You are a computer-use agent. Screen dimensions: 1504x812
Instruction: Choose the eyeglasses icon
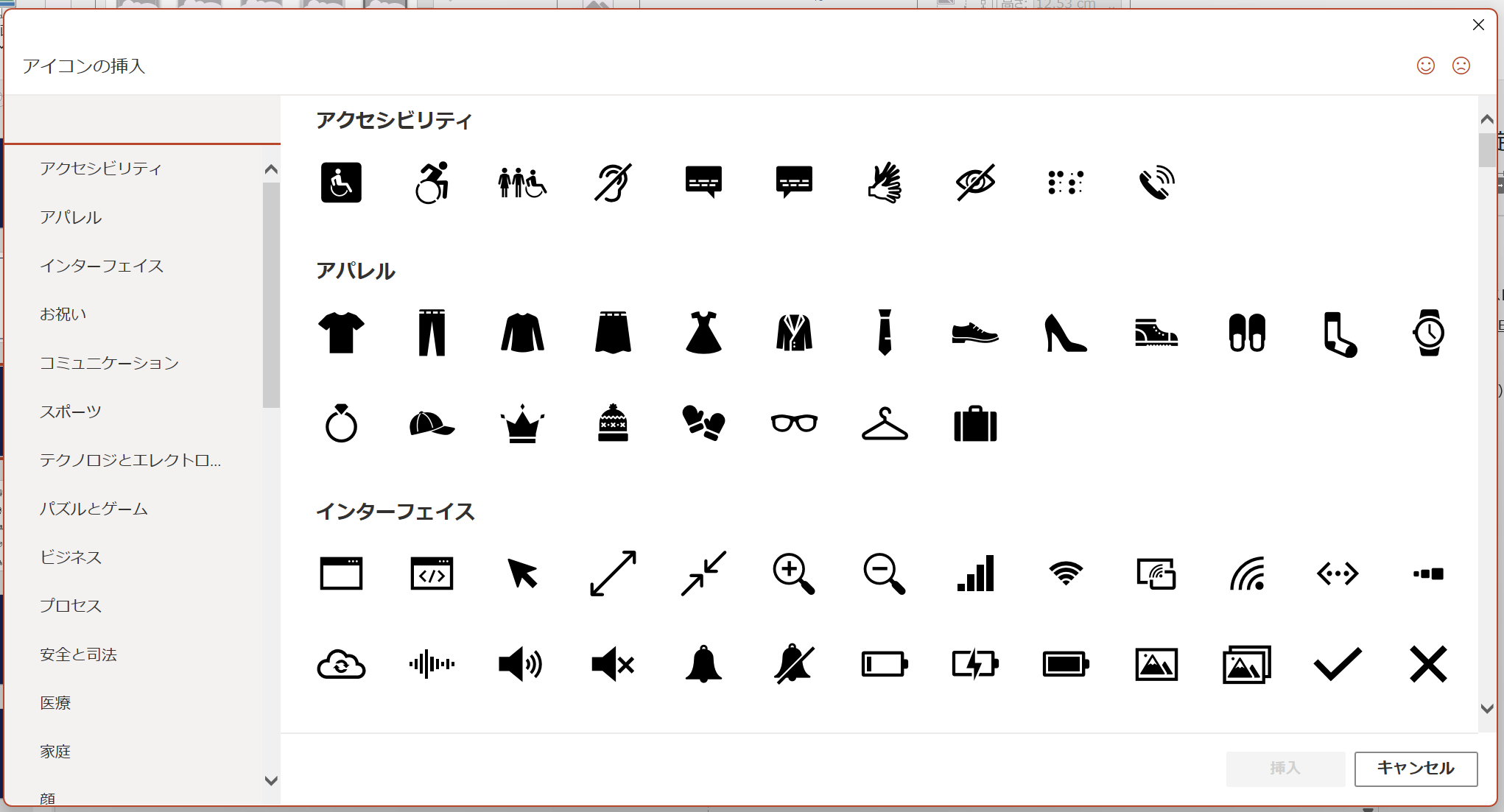(x=794, y=424)
